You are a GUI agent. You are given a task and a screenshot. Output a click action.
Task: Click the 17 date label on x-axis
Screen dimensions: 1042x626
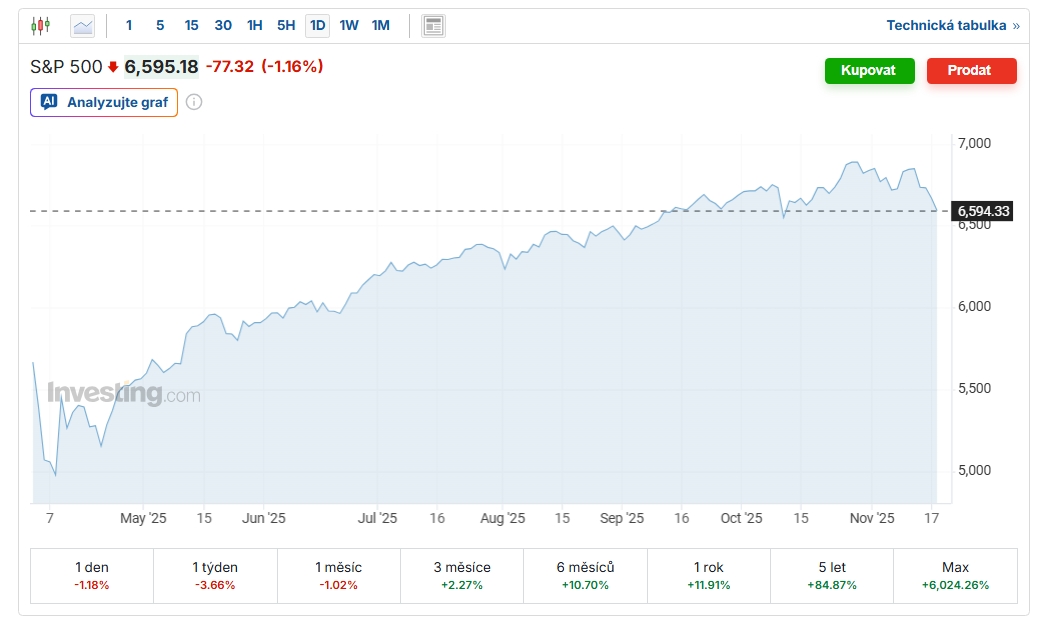(932, 518)
